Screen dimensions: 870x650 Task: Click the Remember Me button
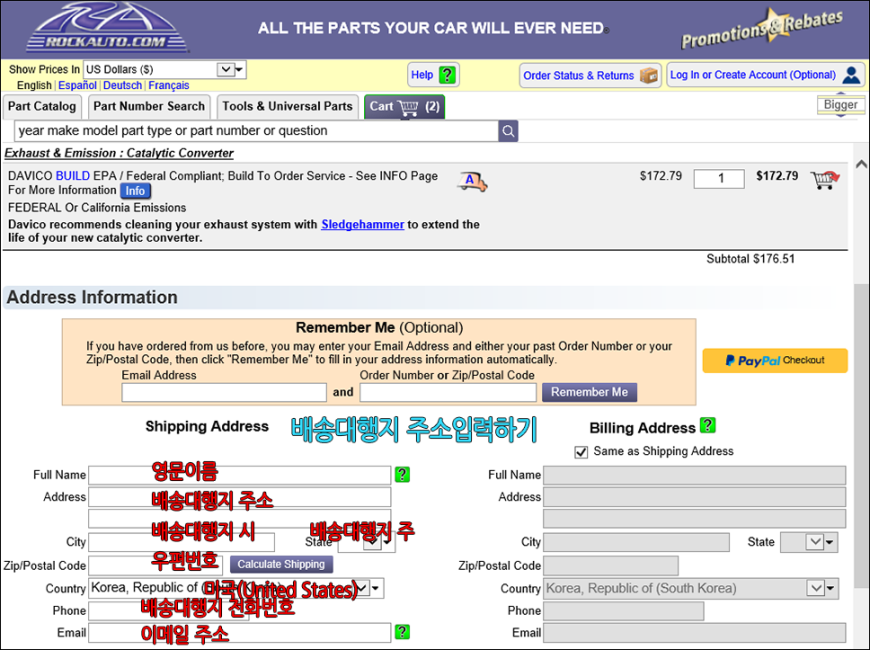coord(589,392)
